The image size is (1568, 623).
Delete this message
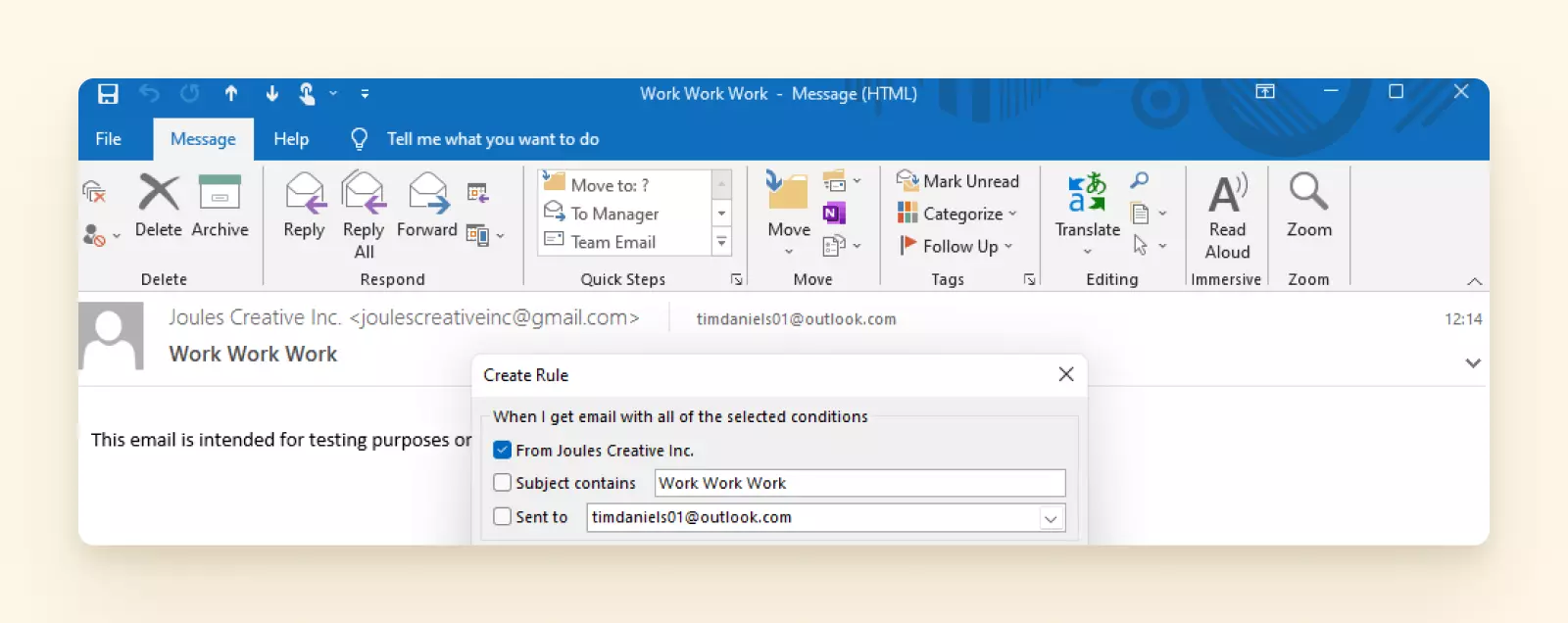[158, 206]
